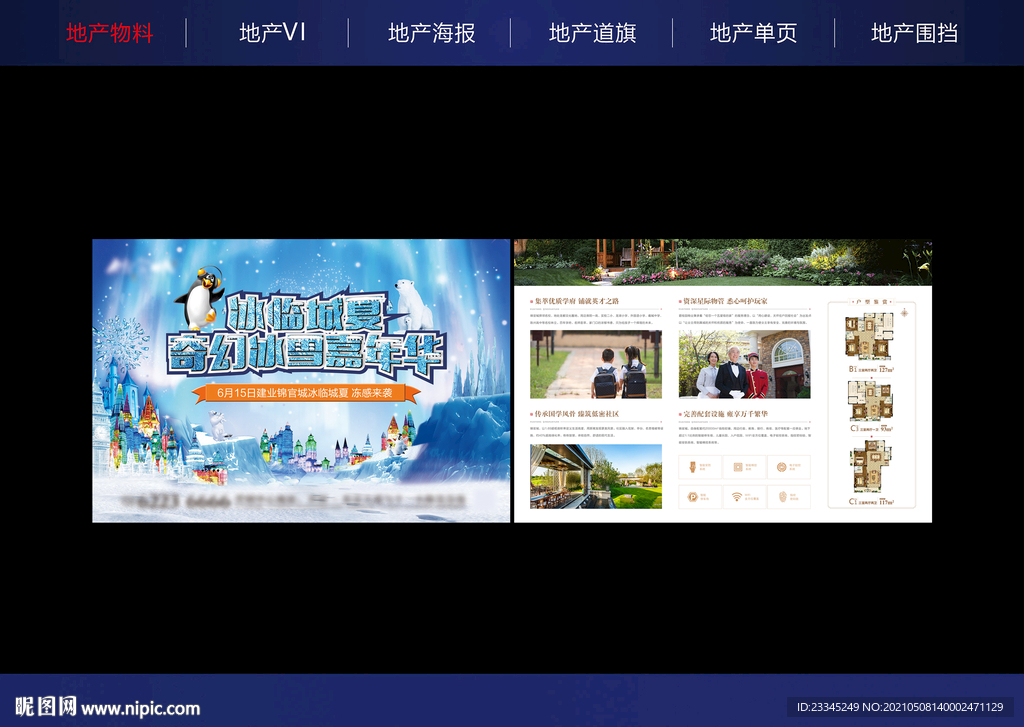Go to the 地产道旗 tab
Image resolution: width=1024 pixels, height=727 pixels.
[x=592, y=33]
